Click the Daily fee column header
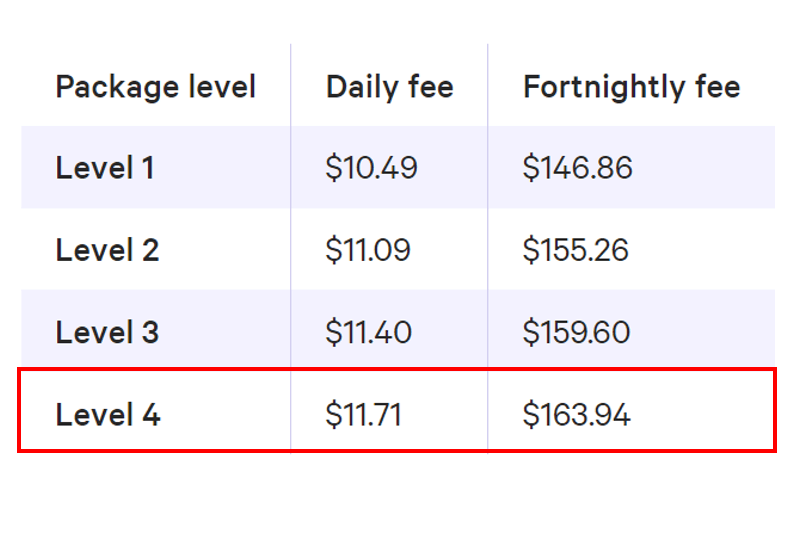788x543 pixels. [389, 87]
